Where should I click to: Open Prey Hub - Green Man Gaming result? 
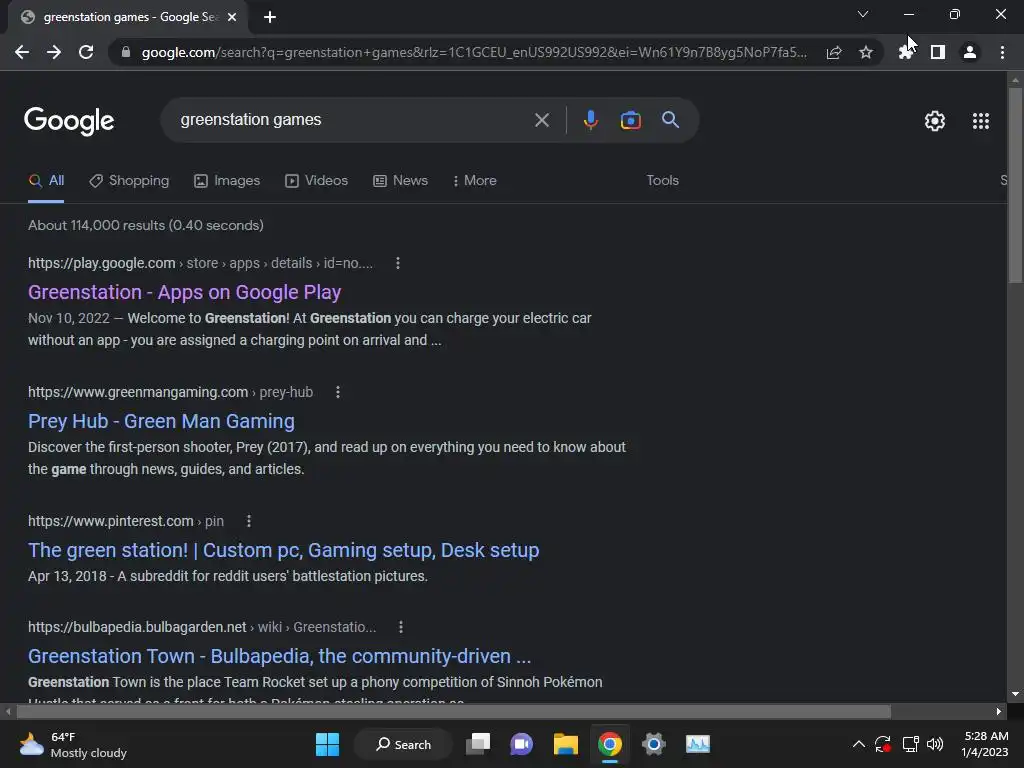pos(161,421)
